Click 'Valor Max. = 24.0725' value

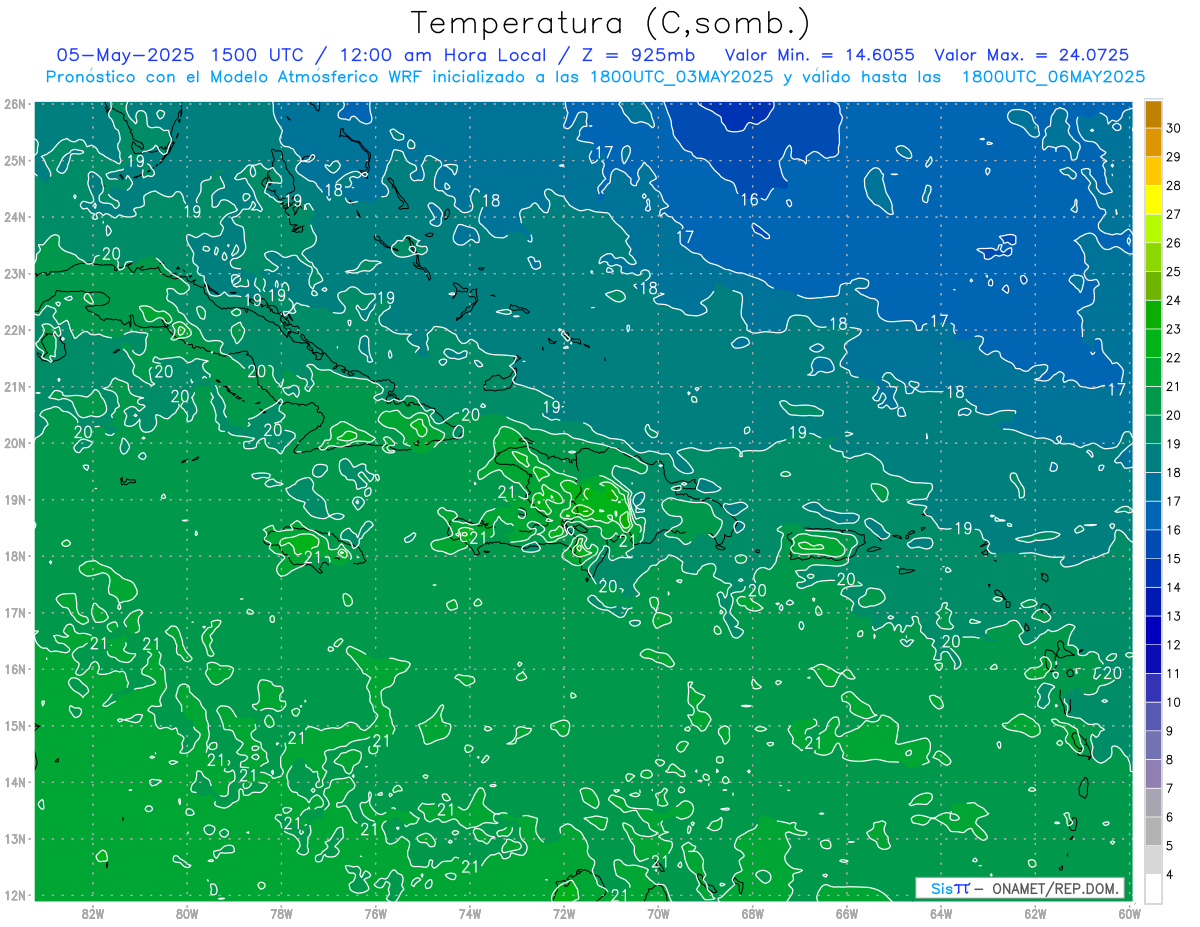pyautogui.click(x=1030, y=55)
